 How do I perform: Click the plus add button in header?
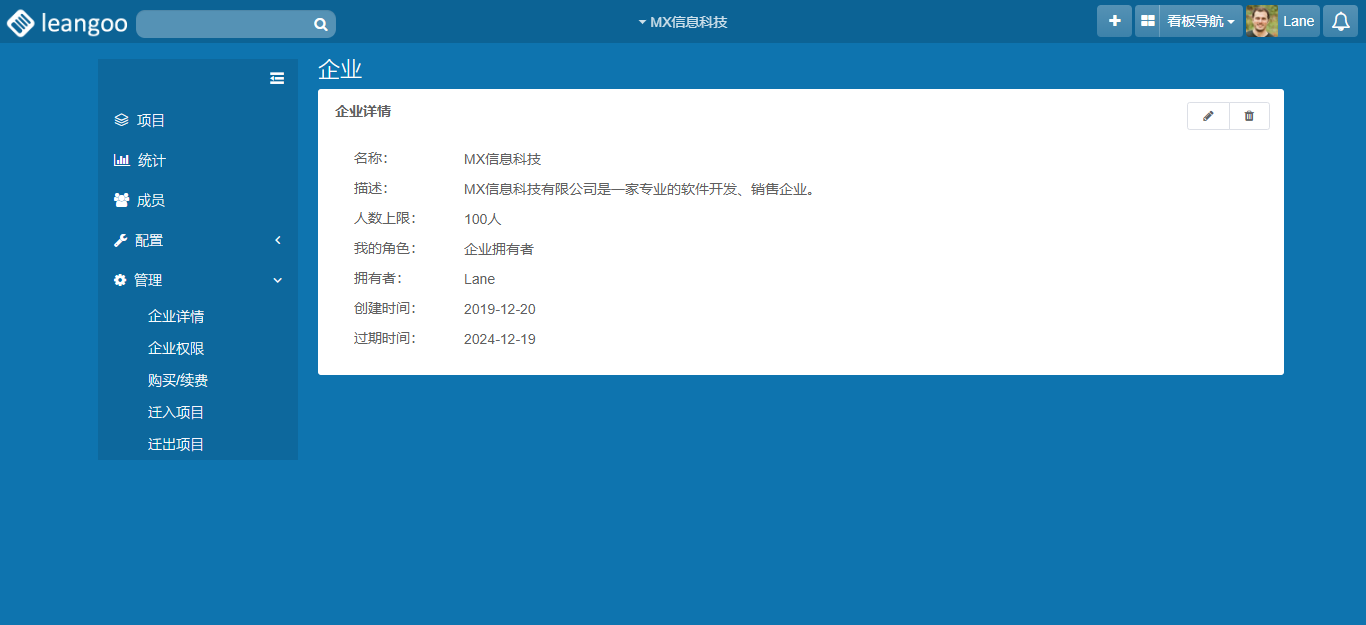click(x=1114, y=21)
